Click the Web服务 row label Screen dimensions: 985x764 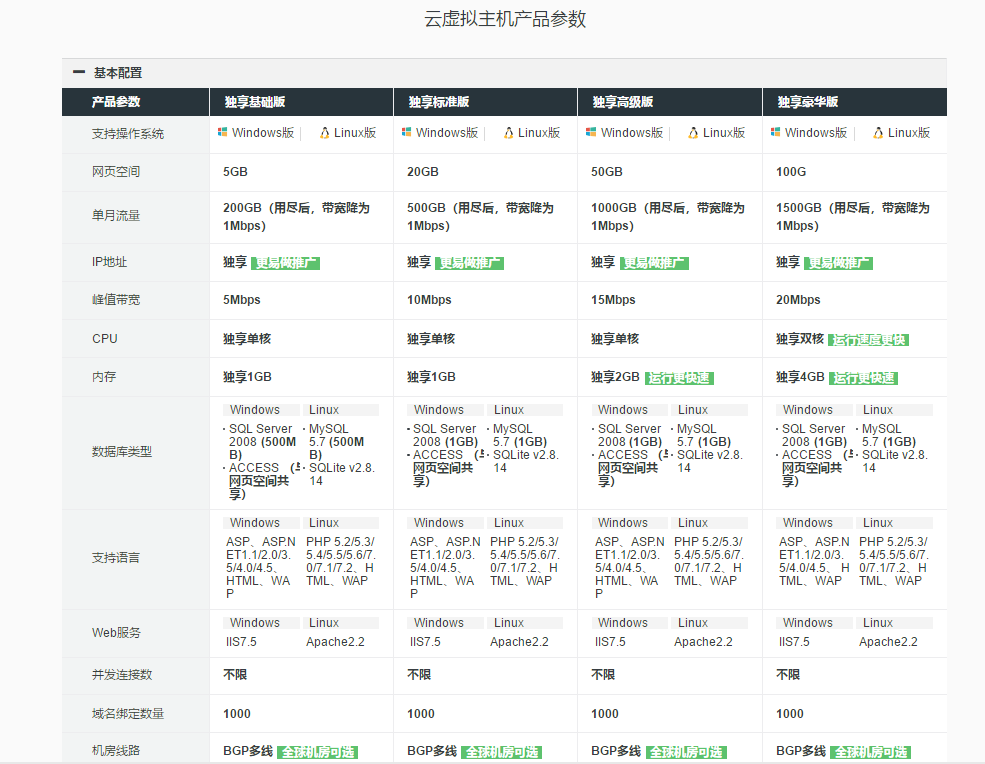point(116,633)
